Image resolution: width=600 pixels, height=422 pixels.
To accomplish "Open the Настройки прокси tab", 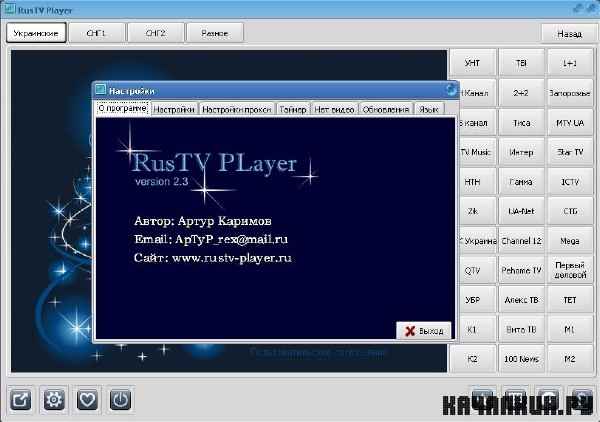I will 237,109.
